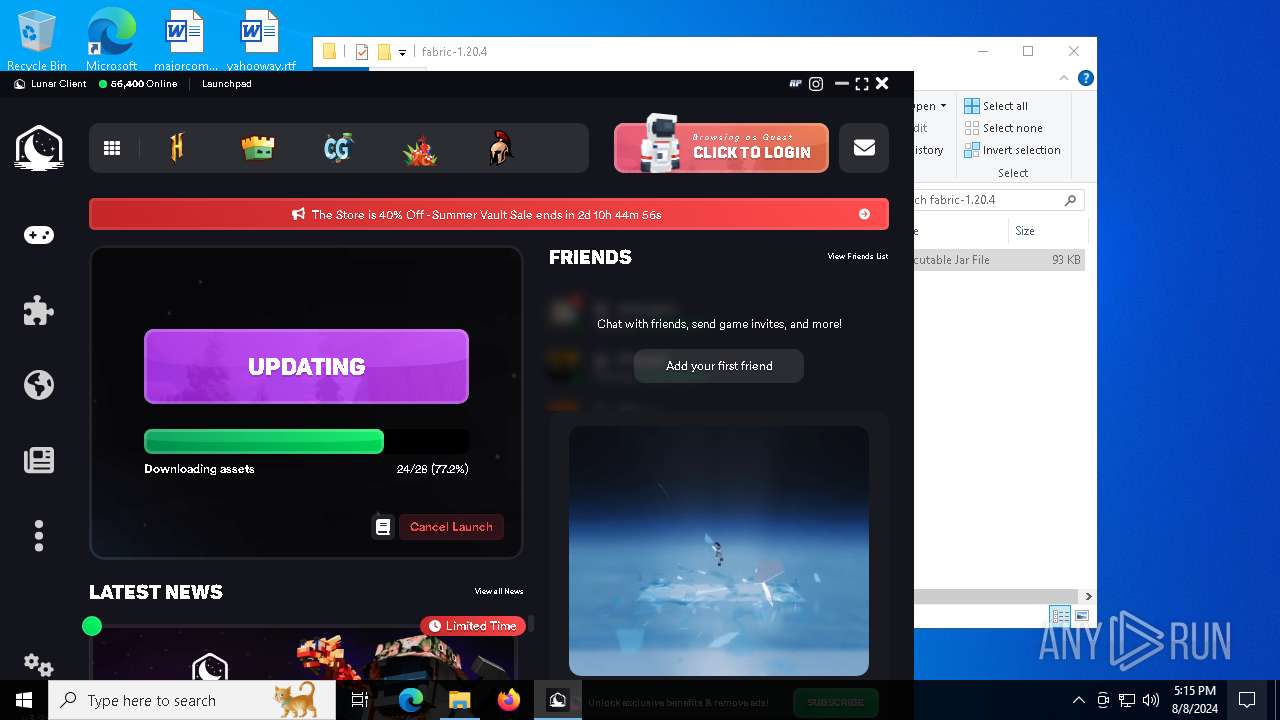Click the Subscribe button at the bottom
Viewport: 1280px width, 720px height.
click(x=836, y=702)
